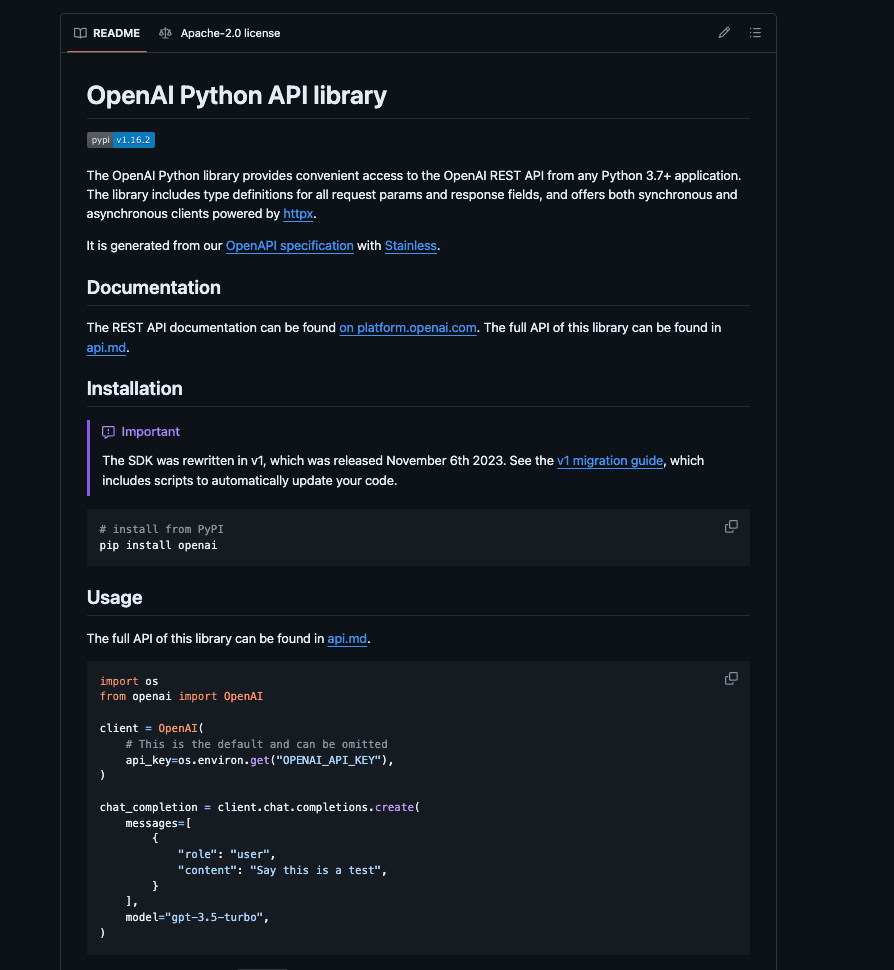The width and height of the screenshot is (894, 970).
Task: Click the Documentation section heading
Action: (x=153, y=288)
